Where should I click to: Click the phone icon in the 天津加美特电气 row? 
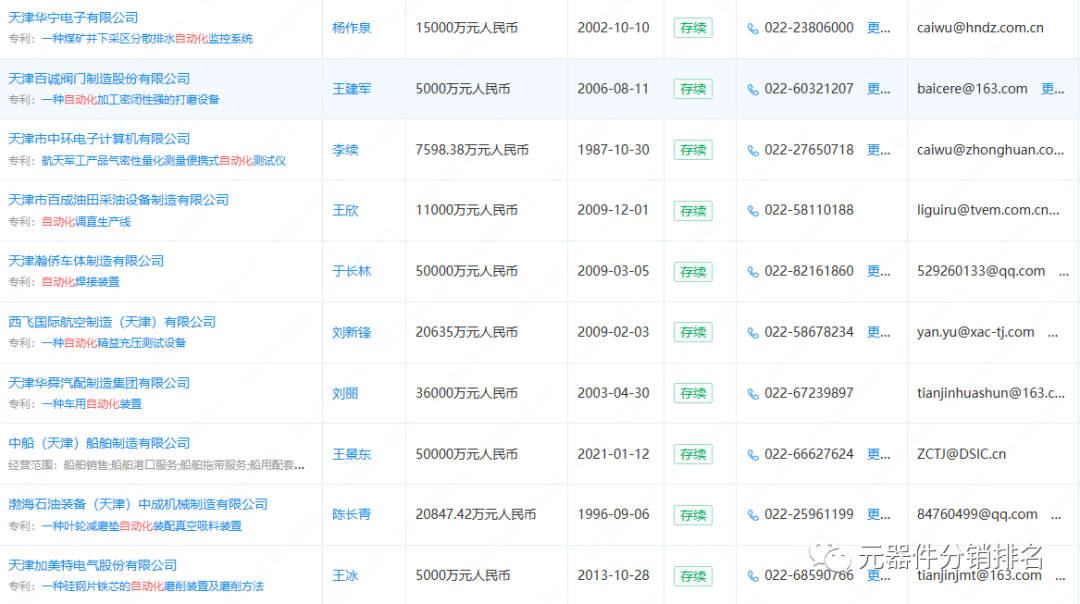tap(753, 576)
